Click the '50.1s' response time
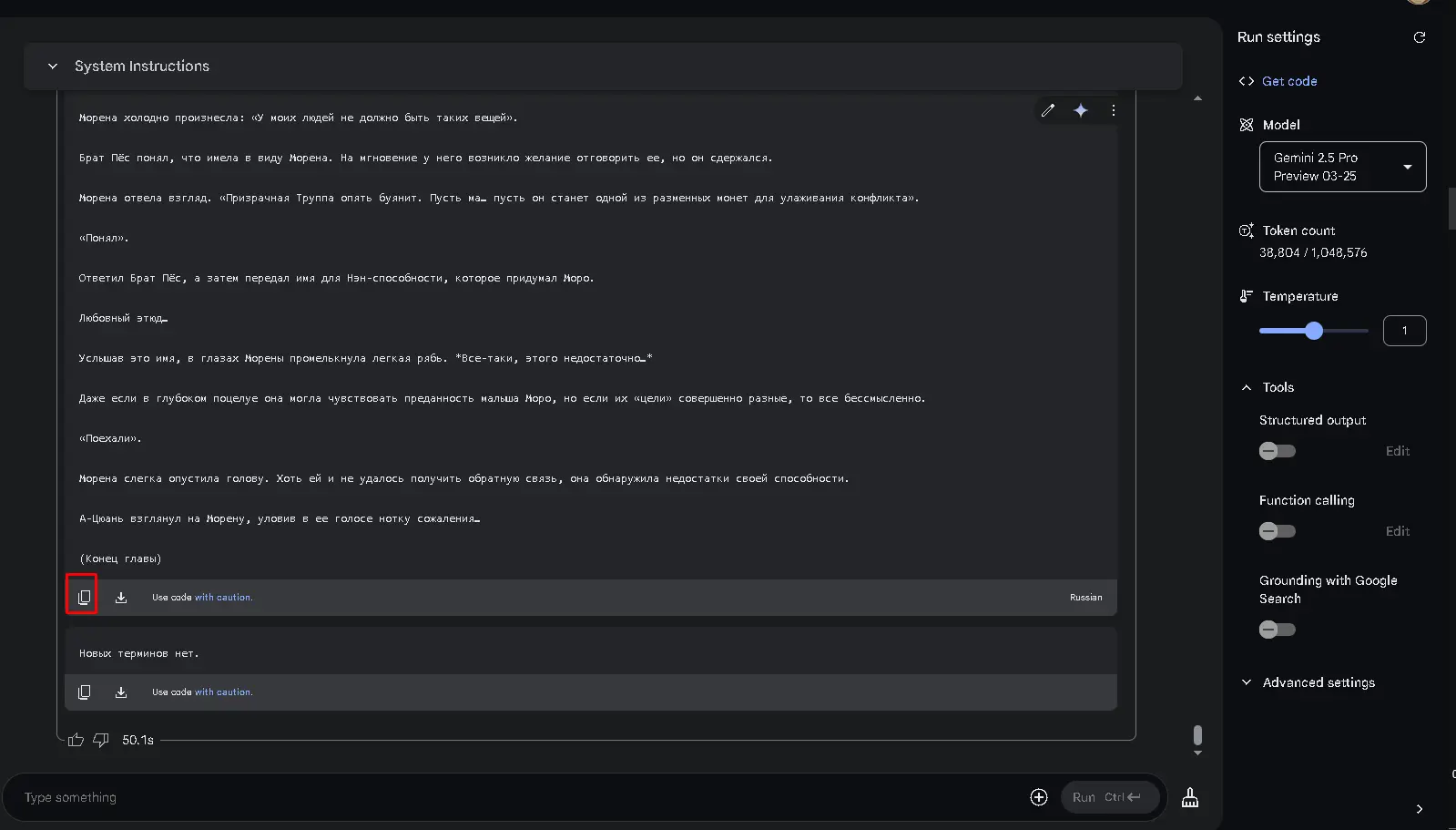Screen dimensions: 1456x830 [137, 740]
